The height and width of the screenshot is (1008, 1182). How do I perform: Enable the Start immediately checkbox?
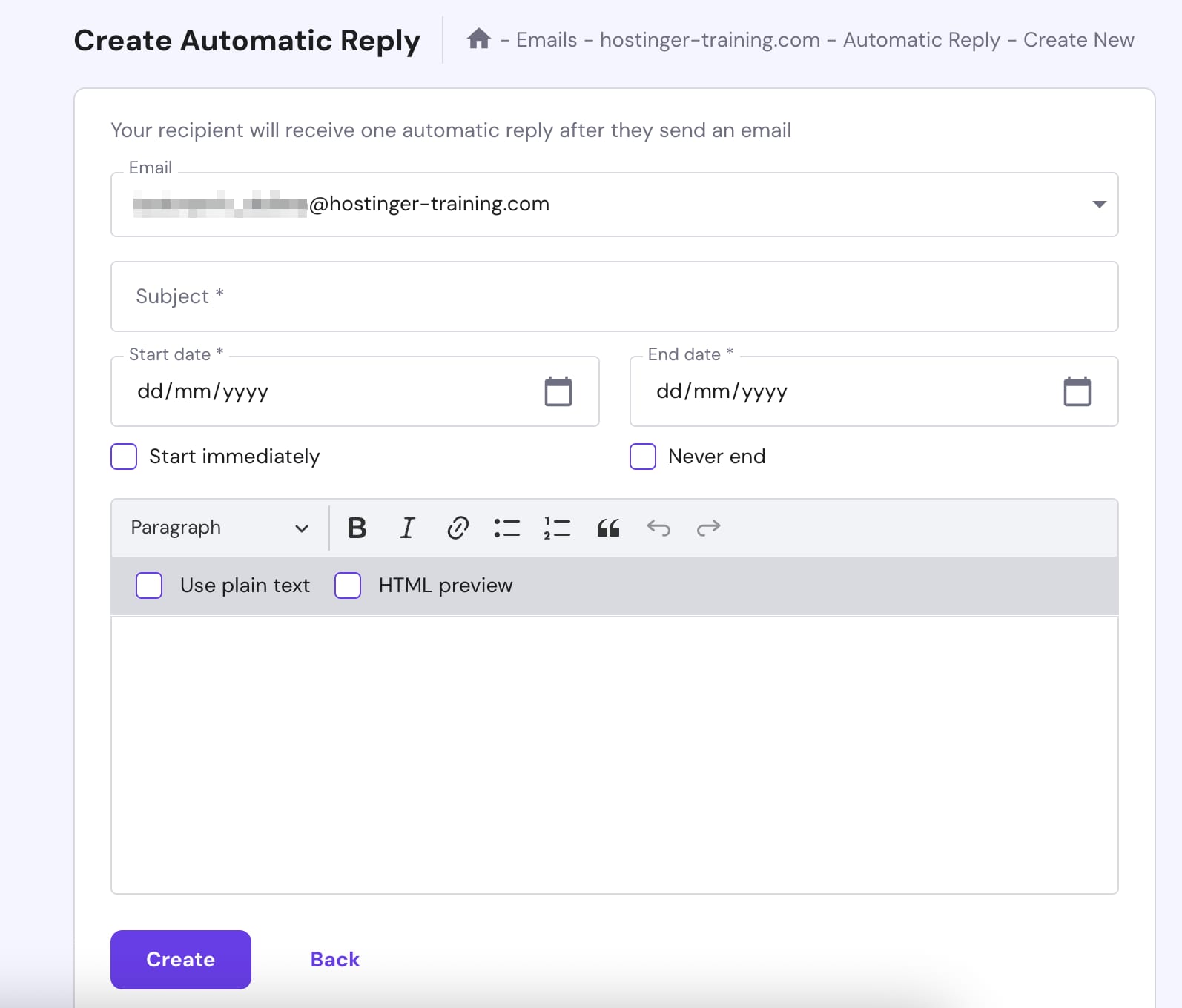pos(124,457)
